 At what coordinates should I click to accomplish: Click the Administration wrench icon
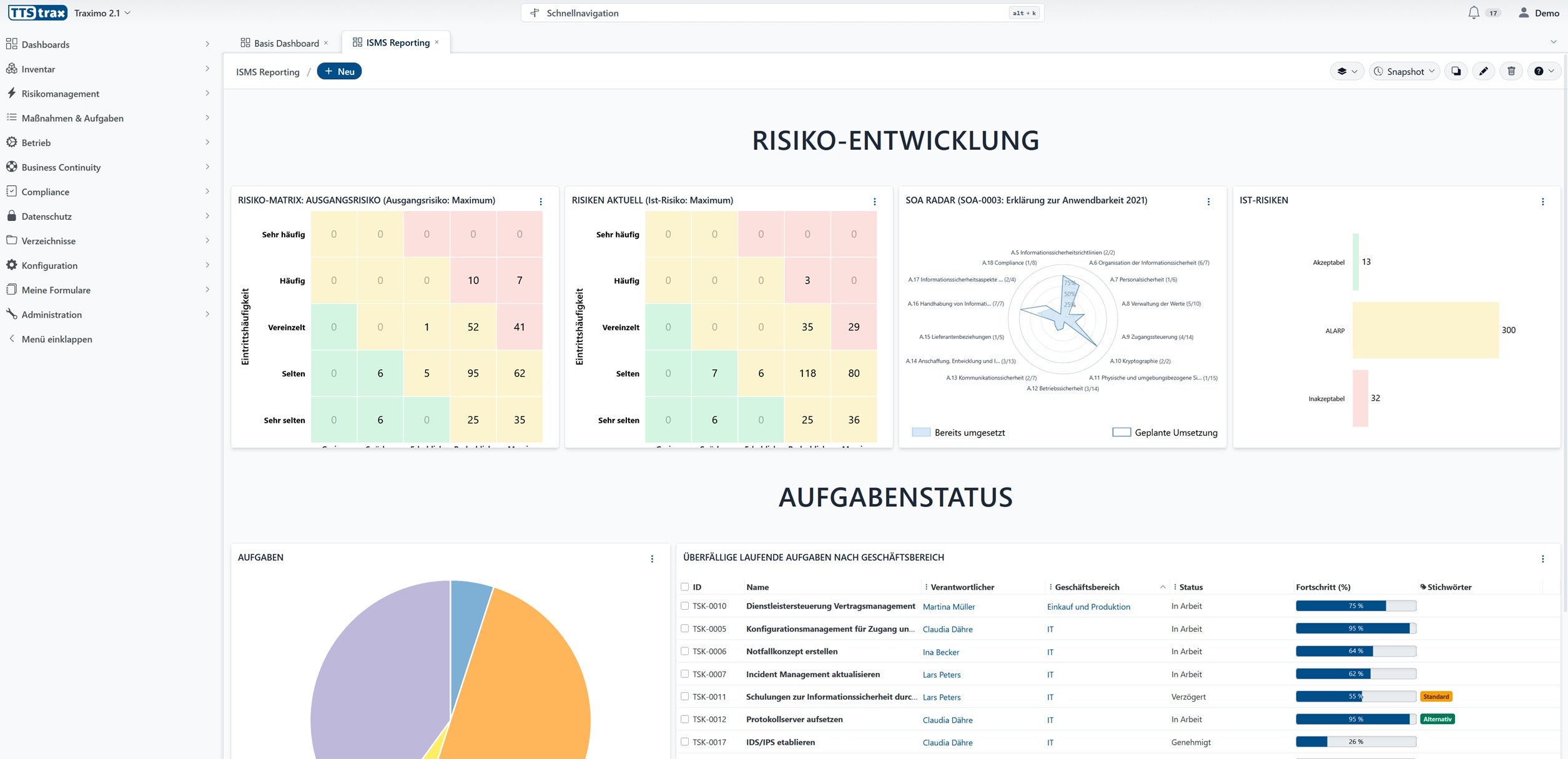pyautogui.click(x=11, y=314)
